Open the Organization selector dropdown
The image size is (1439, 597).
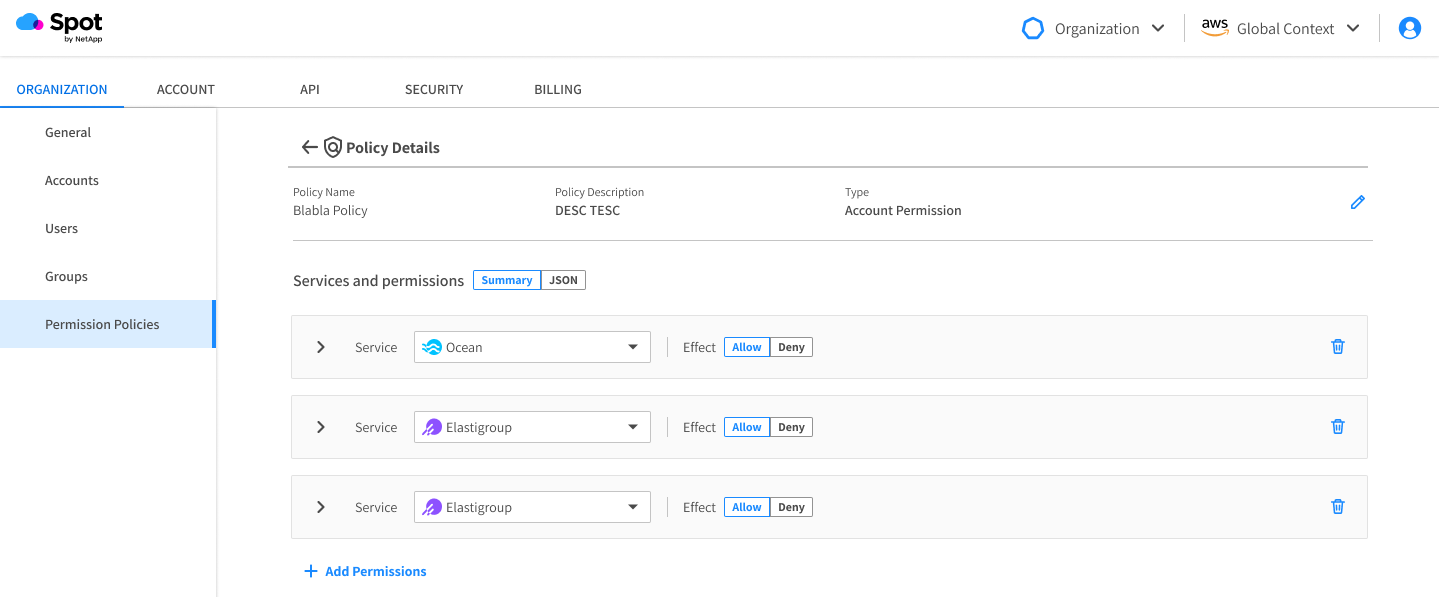pos(1093,28)
